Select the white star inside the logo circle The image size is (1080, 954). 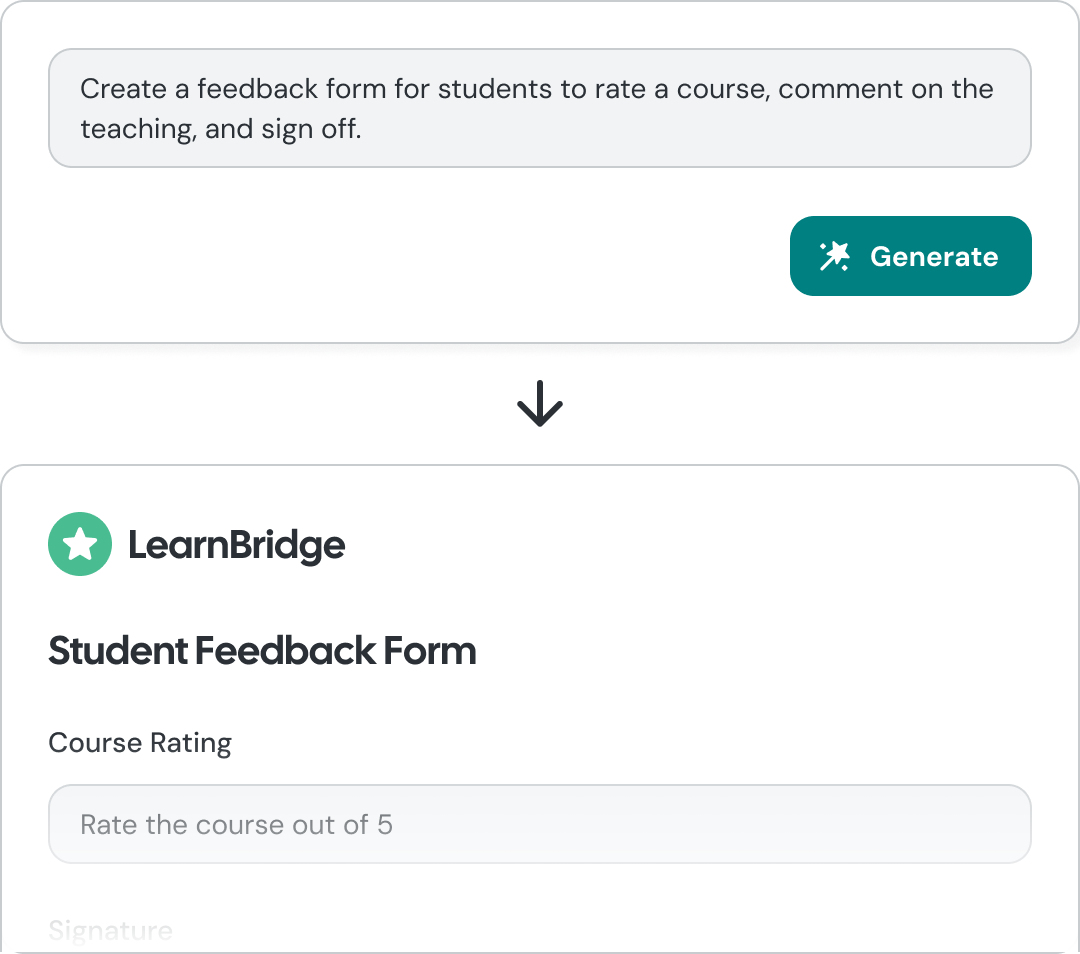(80, 544)
